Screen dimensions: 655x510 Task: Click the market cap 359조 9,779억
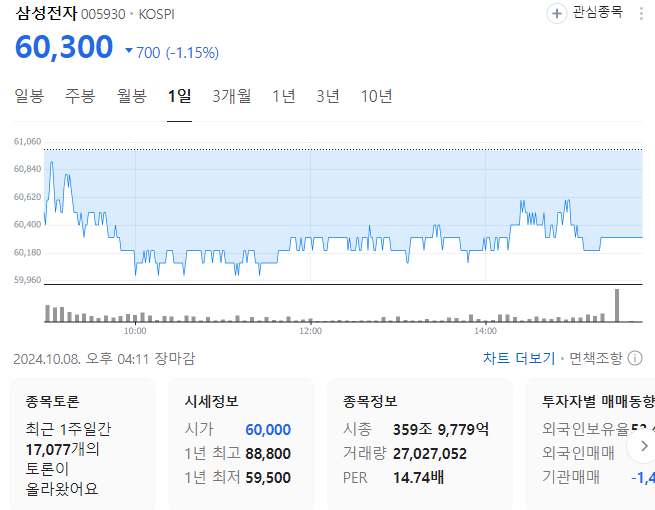(x=441, y=429)
